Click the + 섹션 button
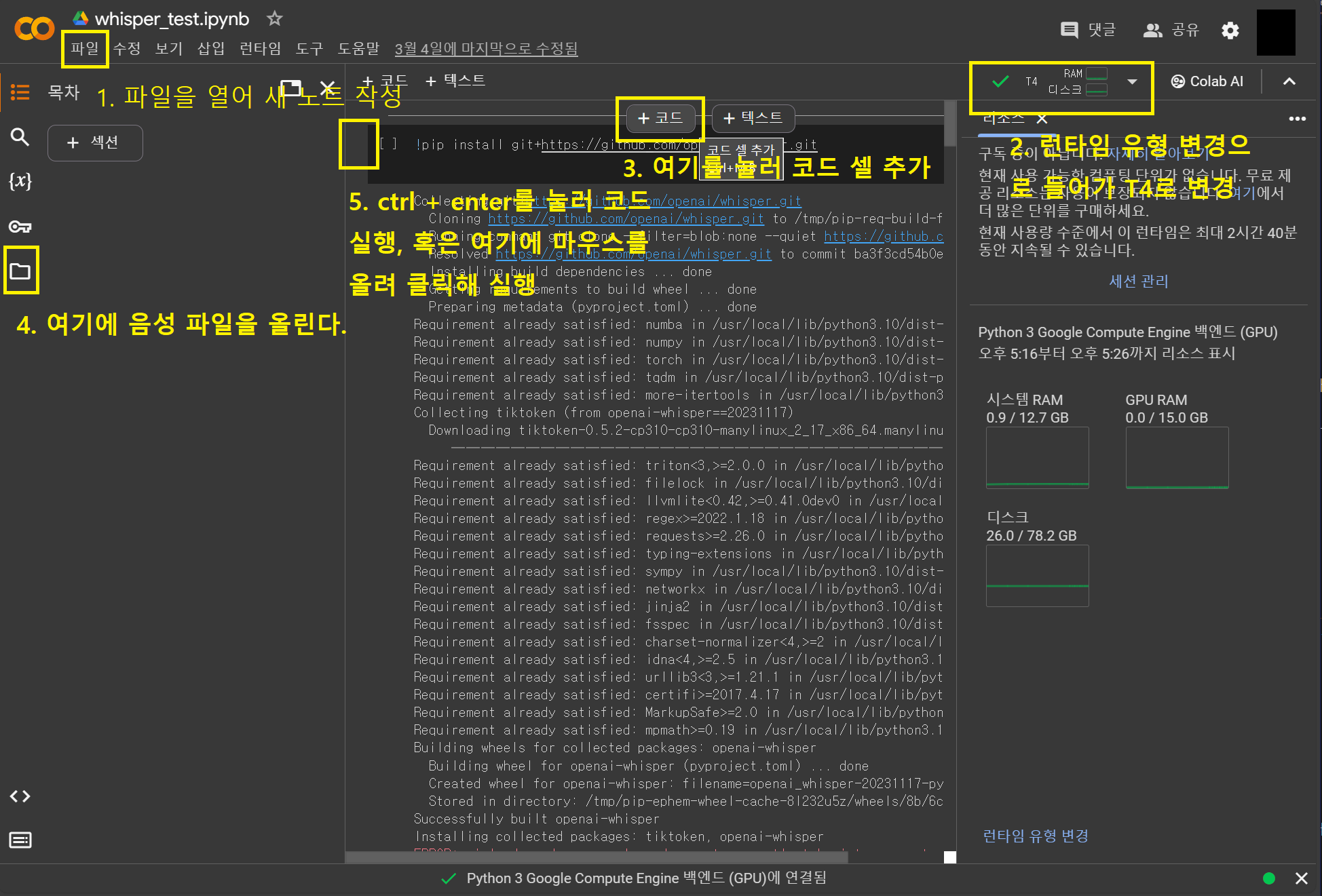Viewport: 1322px width, 896px height. tap(95, 142)
